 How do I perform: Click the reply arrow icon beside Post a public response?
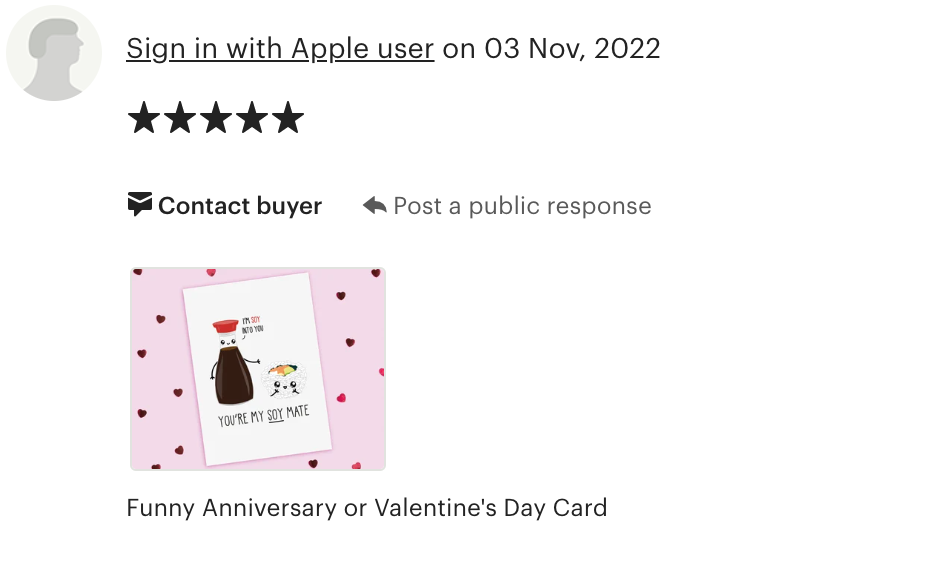click(374, 205)
